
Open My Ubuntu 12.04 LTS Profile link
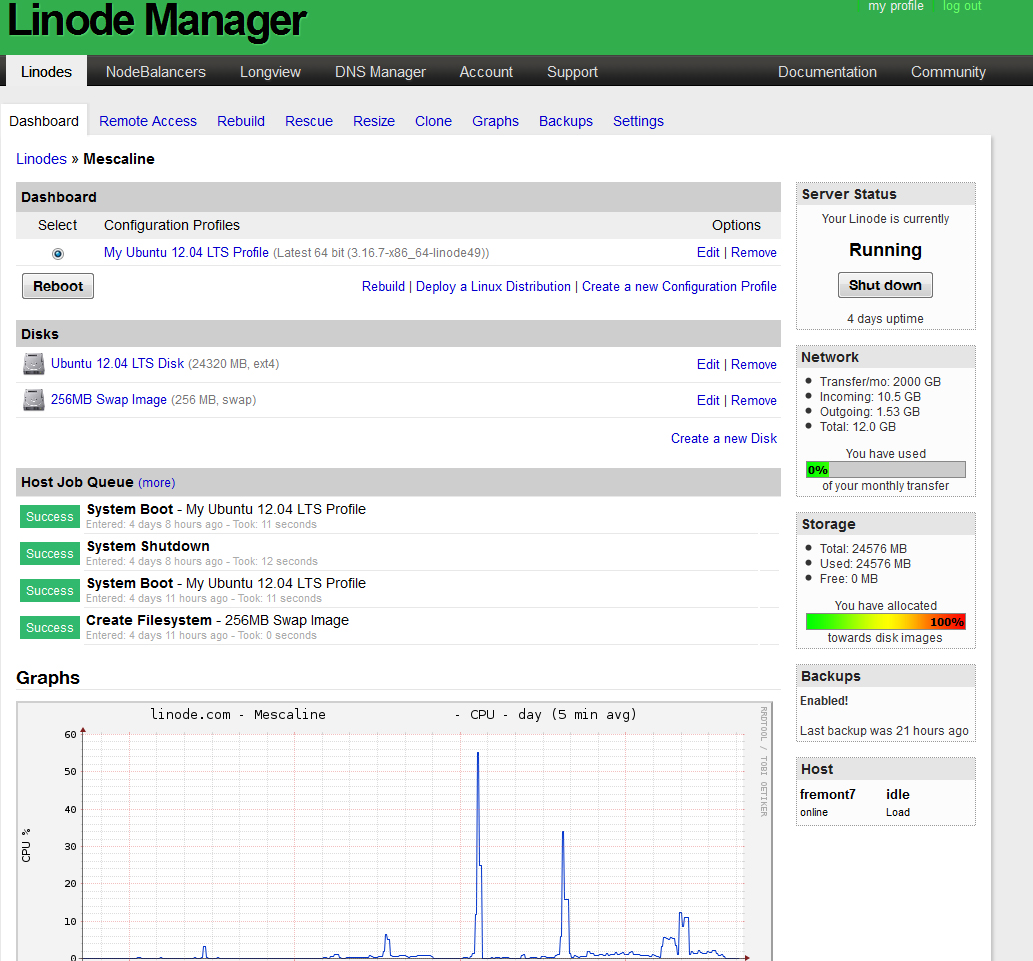coord(186,252)
